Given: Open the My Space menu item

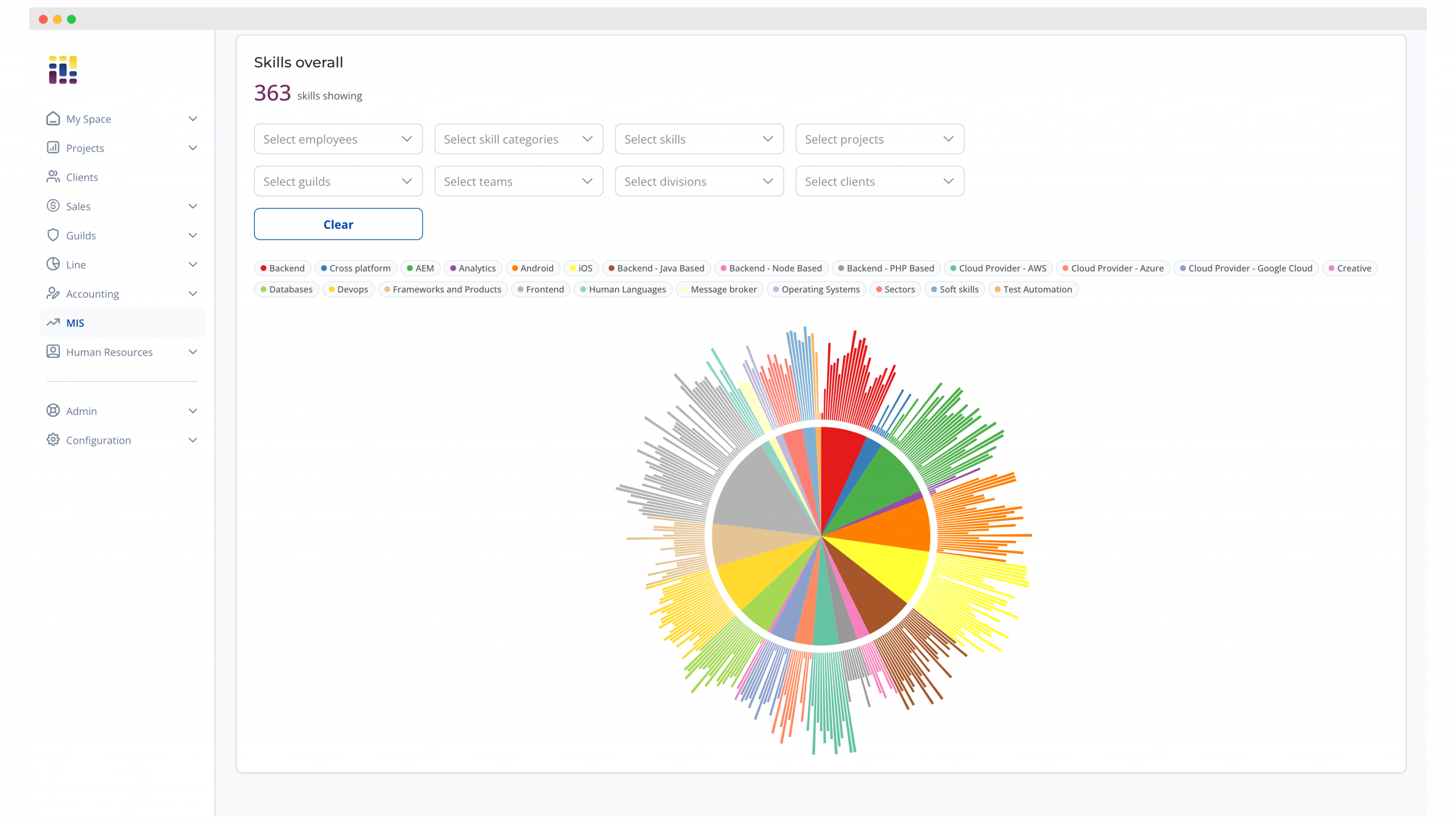Looking at the screenshot, I should point(123,119).
